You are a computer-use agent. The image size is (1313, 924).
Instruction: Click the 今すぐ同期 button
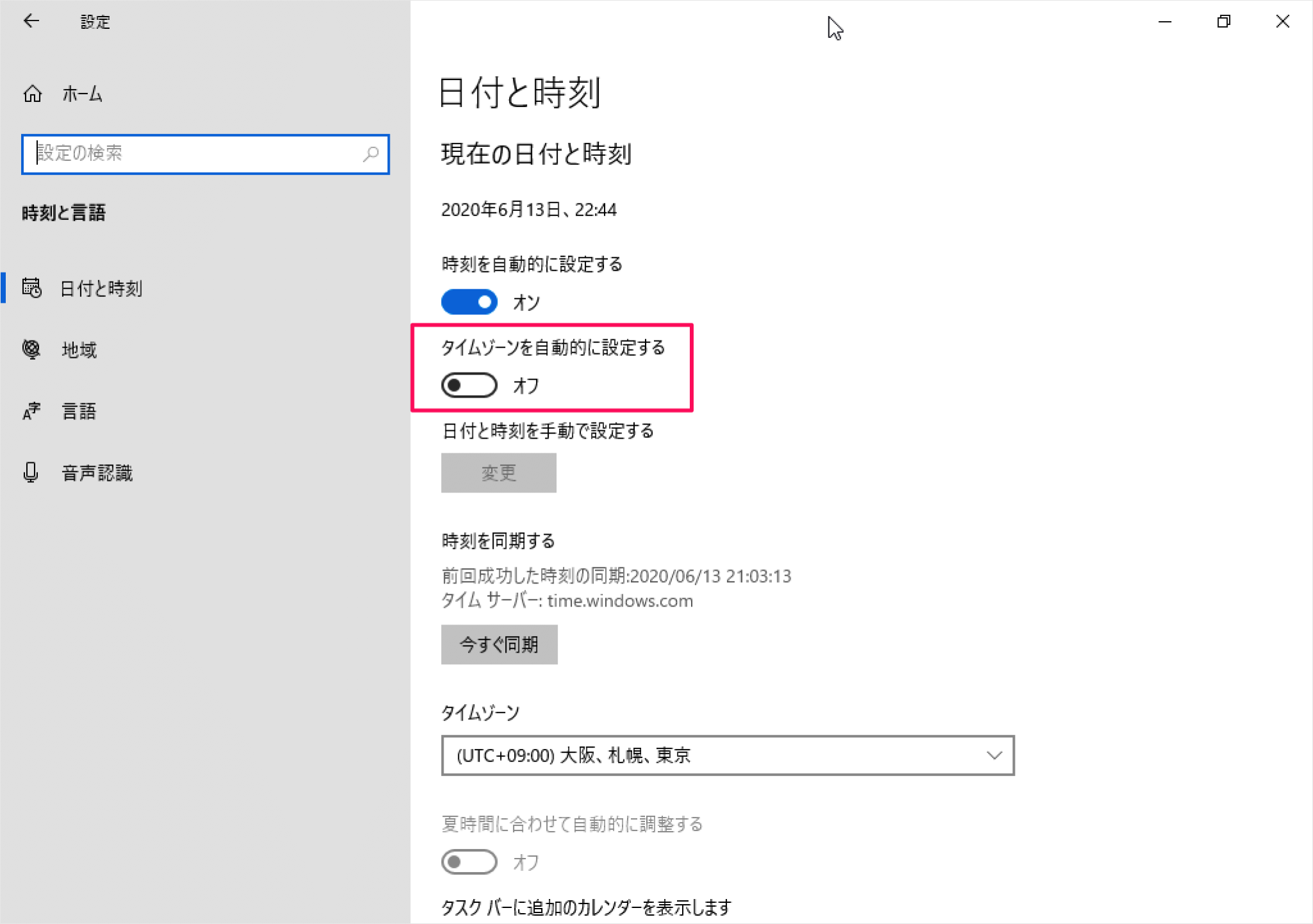499,644
